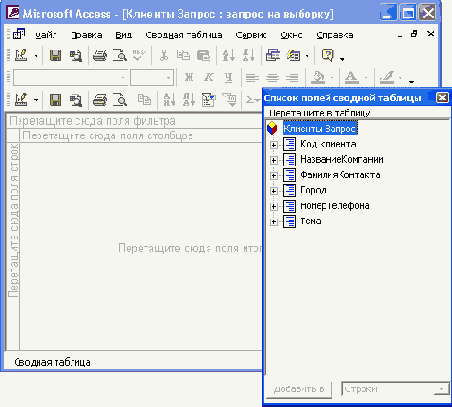The image size is (452, 407).
Task: Open the Вид menu
Action: [124, 35]
